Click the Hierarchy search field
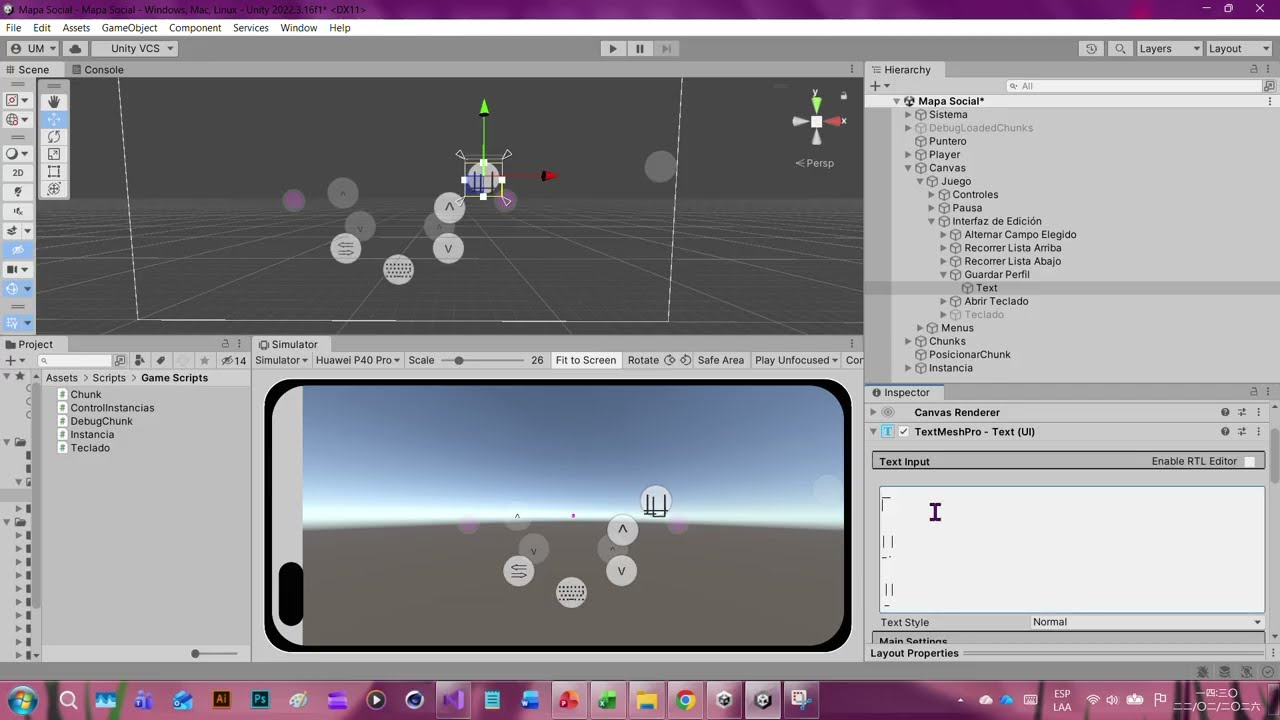The height and width of the screenshot is (720, 1280). click(x=1134, y=86)
